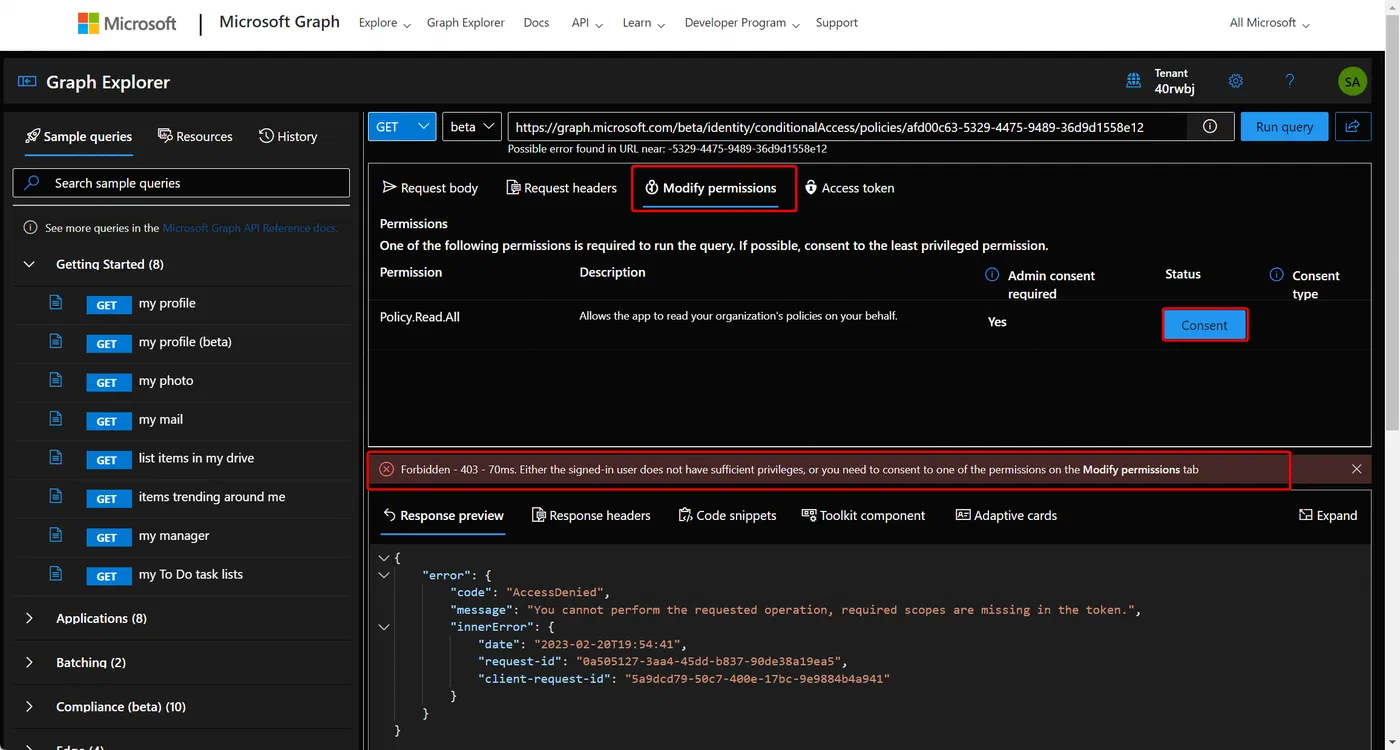Screen dimensions: 1400x750
Task: Click info icon beside Admin consent required
Action: point(992,275)
